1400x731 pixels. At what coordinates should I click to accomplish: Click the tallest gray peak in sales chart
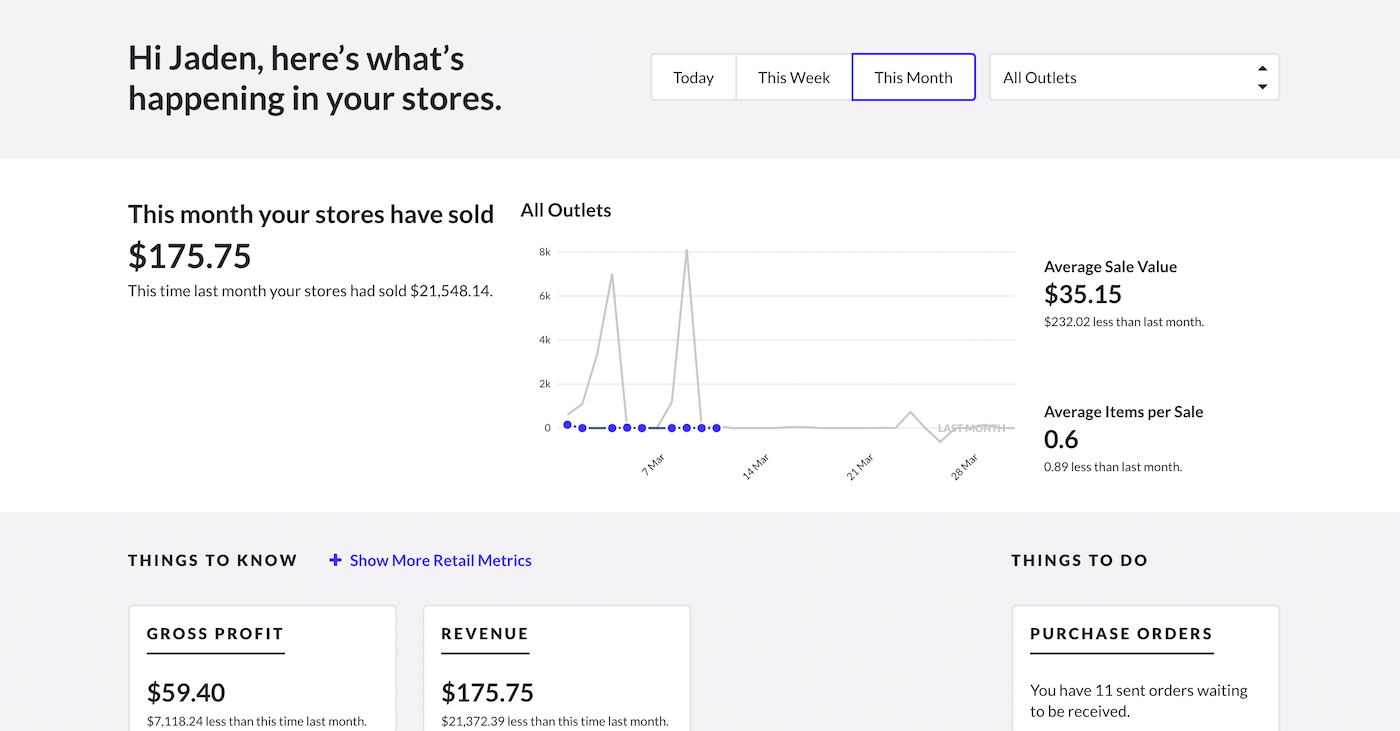click(686, 251)
